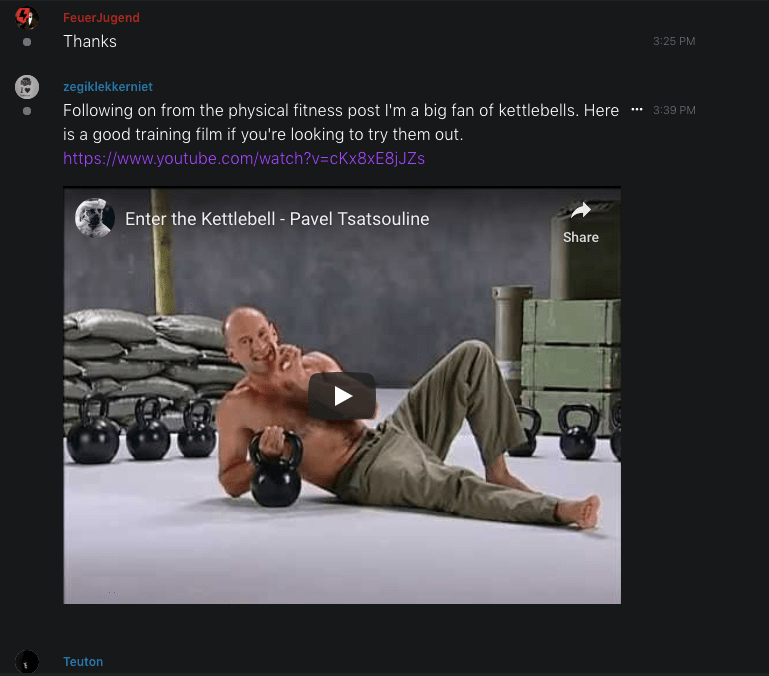769x676 pixels.
Task: Click the kettlebell post message text
Action: click(x=341, y=122)
